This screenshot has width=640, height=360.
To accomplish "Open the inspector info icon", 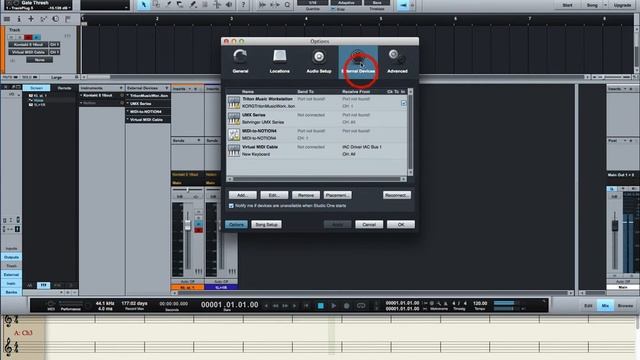I will [x=19, y=19].
